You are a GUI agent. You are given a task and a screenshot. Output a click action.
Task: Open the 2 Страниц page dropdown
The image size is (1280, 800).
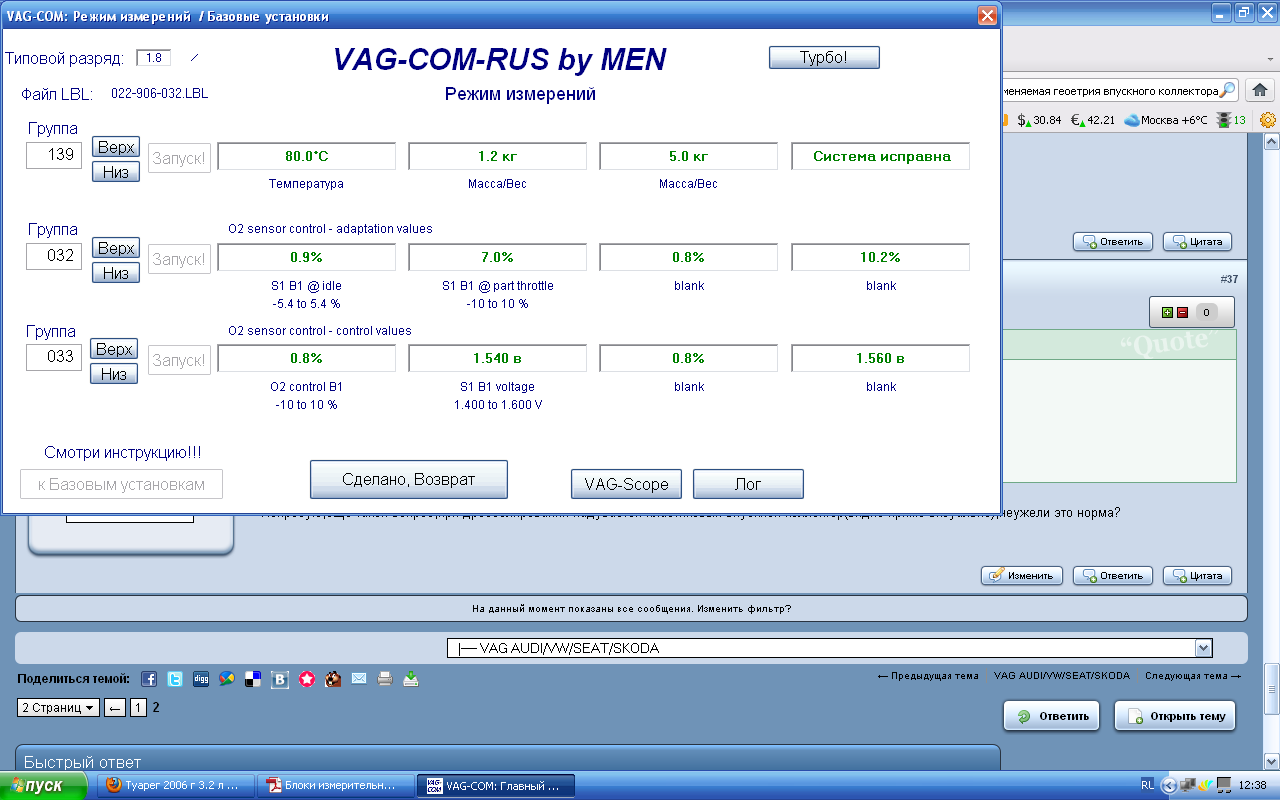pyautogui.click(x=59, y=707)
